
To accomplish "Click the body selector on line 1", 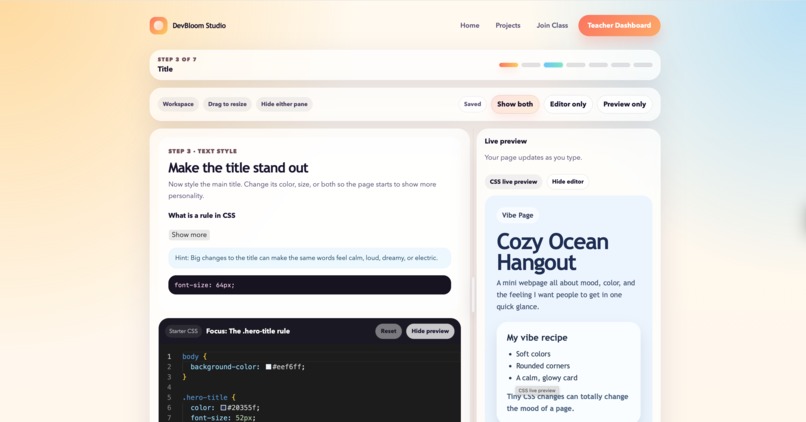I will [x=190, y=356].
